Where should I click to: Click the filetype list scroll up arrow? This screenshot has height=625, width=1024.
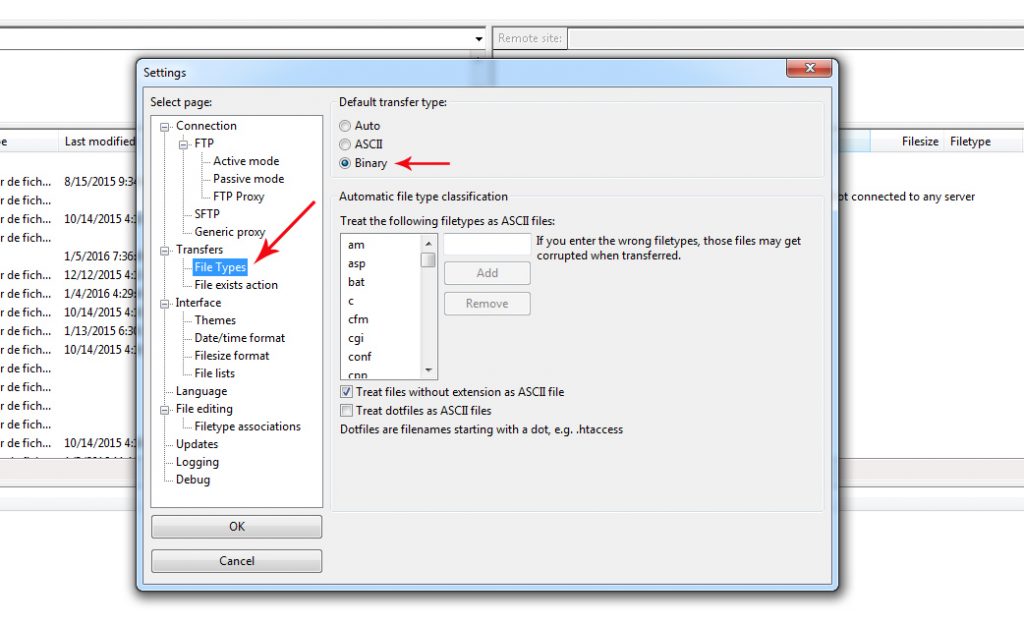[x=428, y=243]
